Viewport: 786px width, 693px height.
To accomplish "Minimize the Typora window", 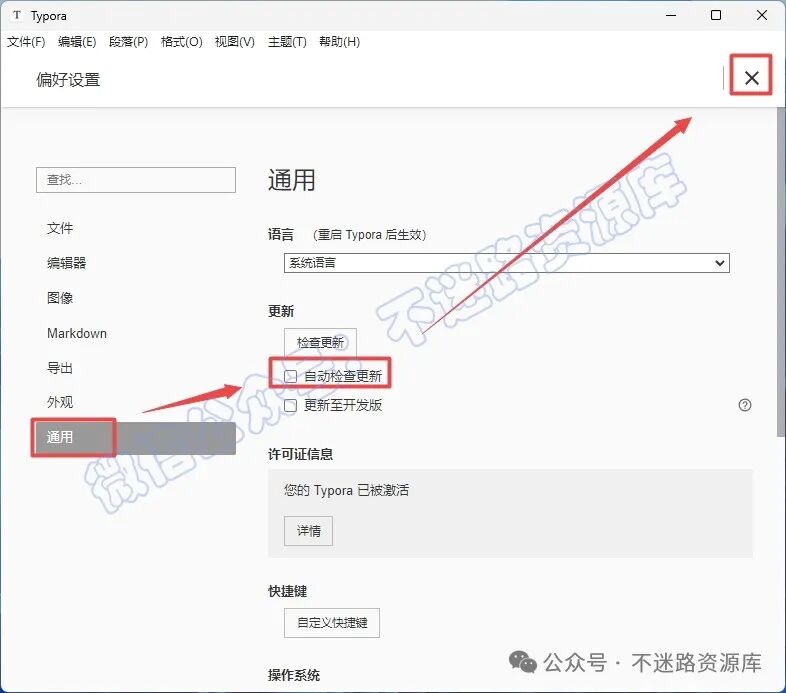I will pyautogui.click(x=671, y=16).
